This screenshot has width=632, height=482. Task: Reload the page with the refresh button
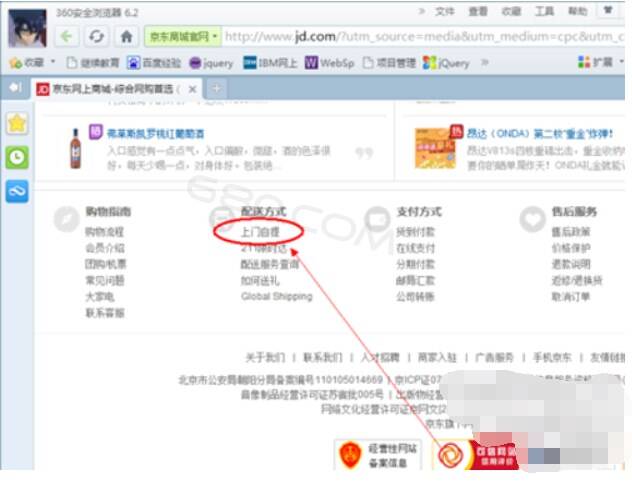click(96, 37)
